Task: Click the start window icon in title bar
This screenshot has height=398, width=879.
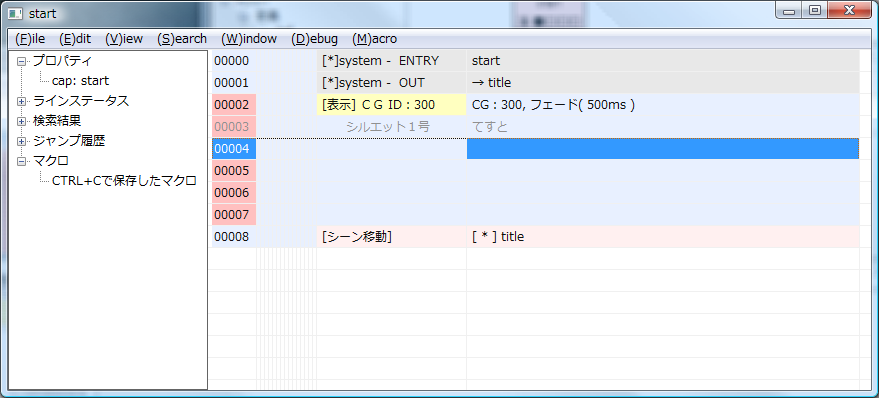Action: pyautogui.click(x=16, y=13)
